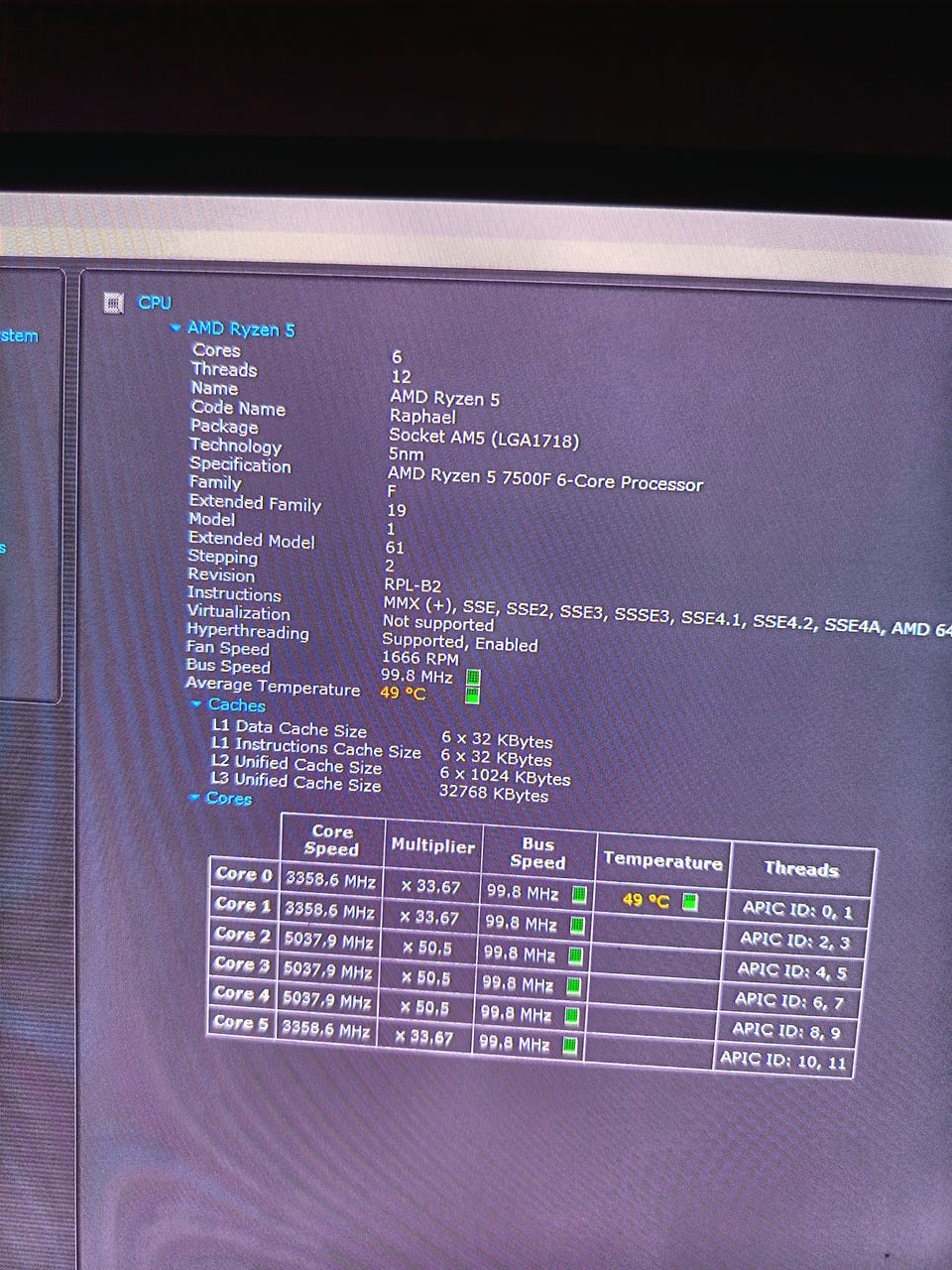Click the Stepping property label
The height and width of the screenshot is (1270, 952).
tap(222, 557)
